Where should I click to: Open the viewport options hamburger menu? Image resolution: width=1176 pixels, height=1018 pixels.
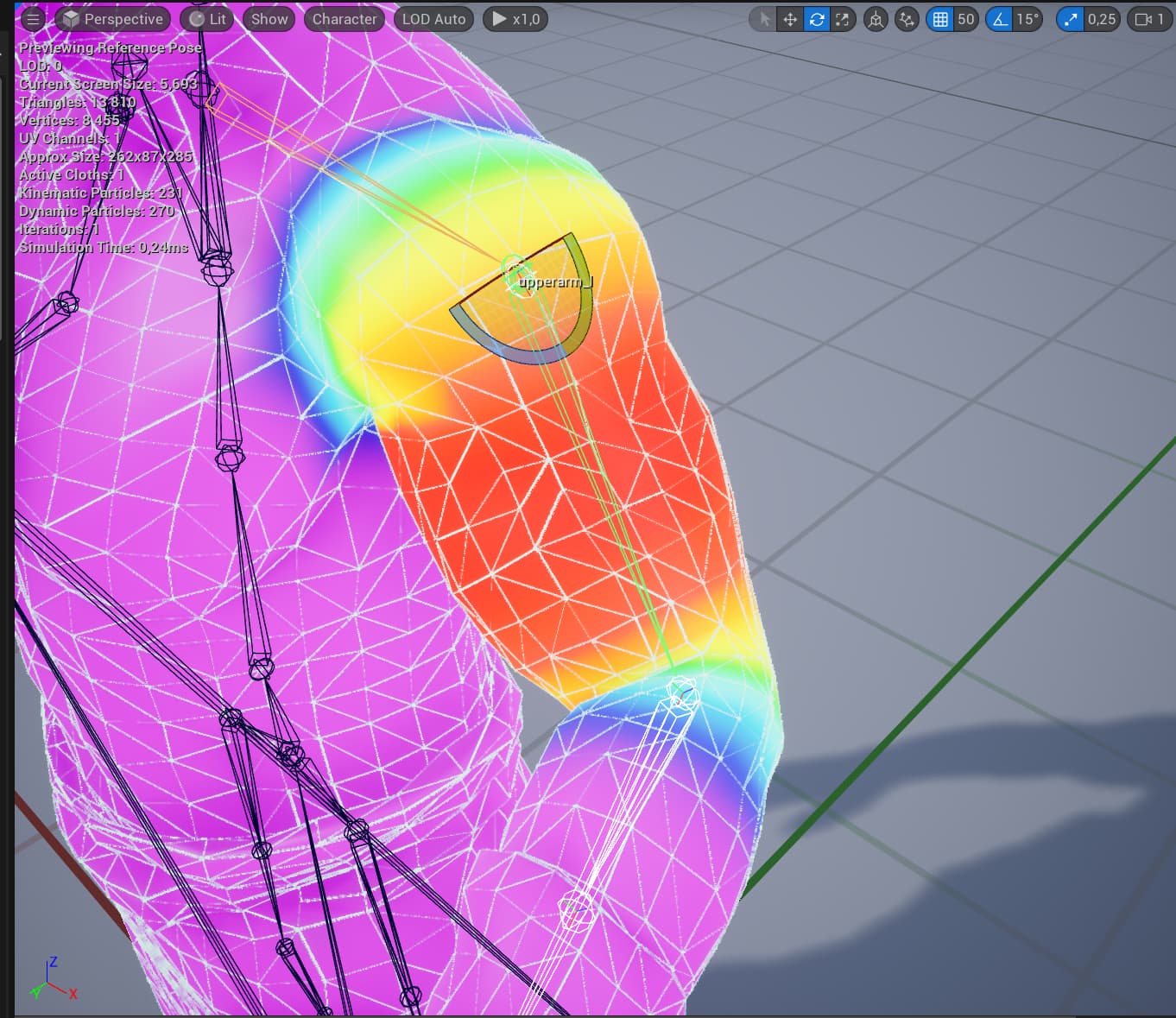point(33,19)
